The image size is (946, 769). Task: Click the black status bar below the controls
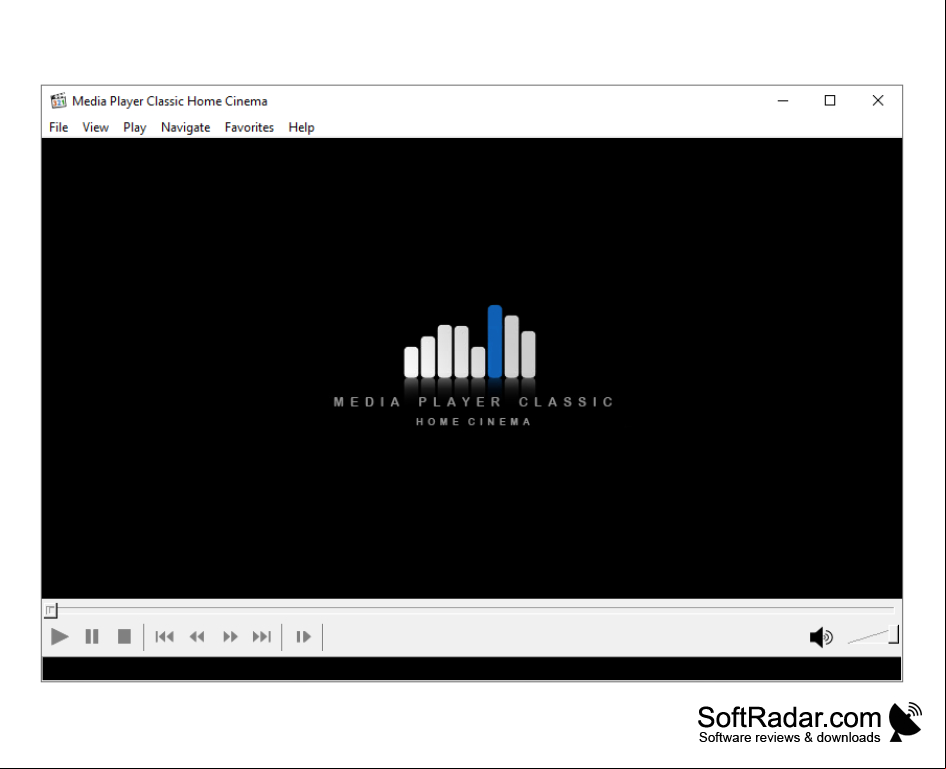(x=472, y=669)
